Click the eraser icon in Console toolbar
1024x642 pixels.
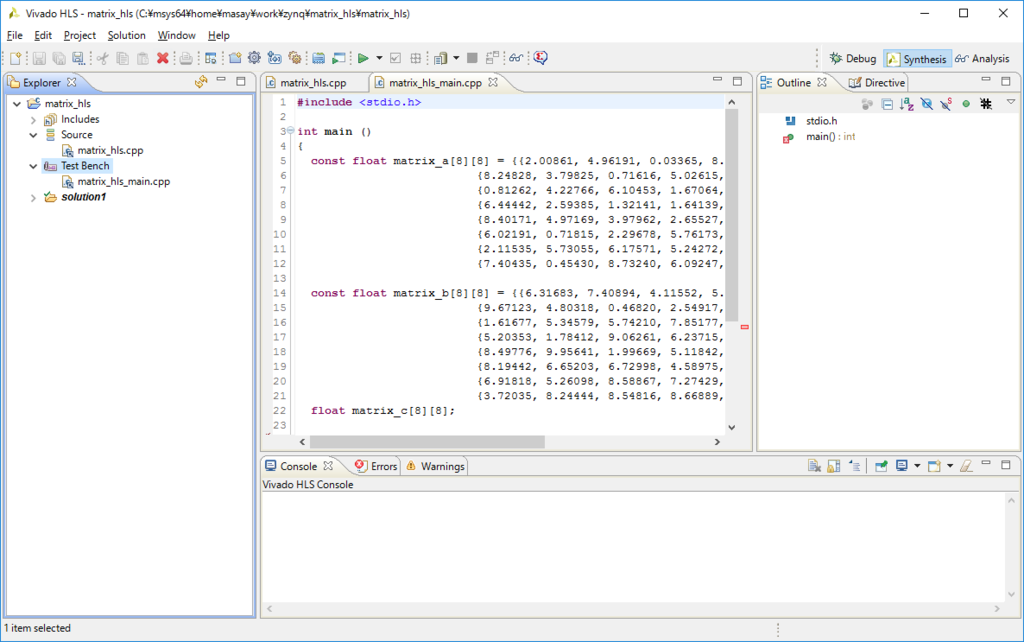(966, 466)
